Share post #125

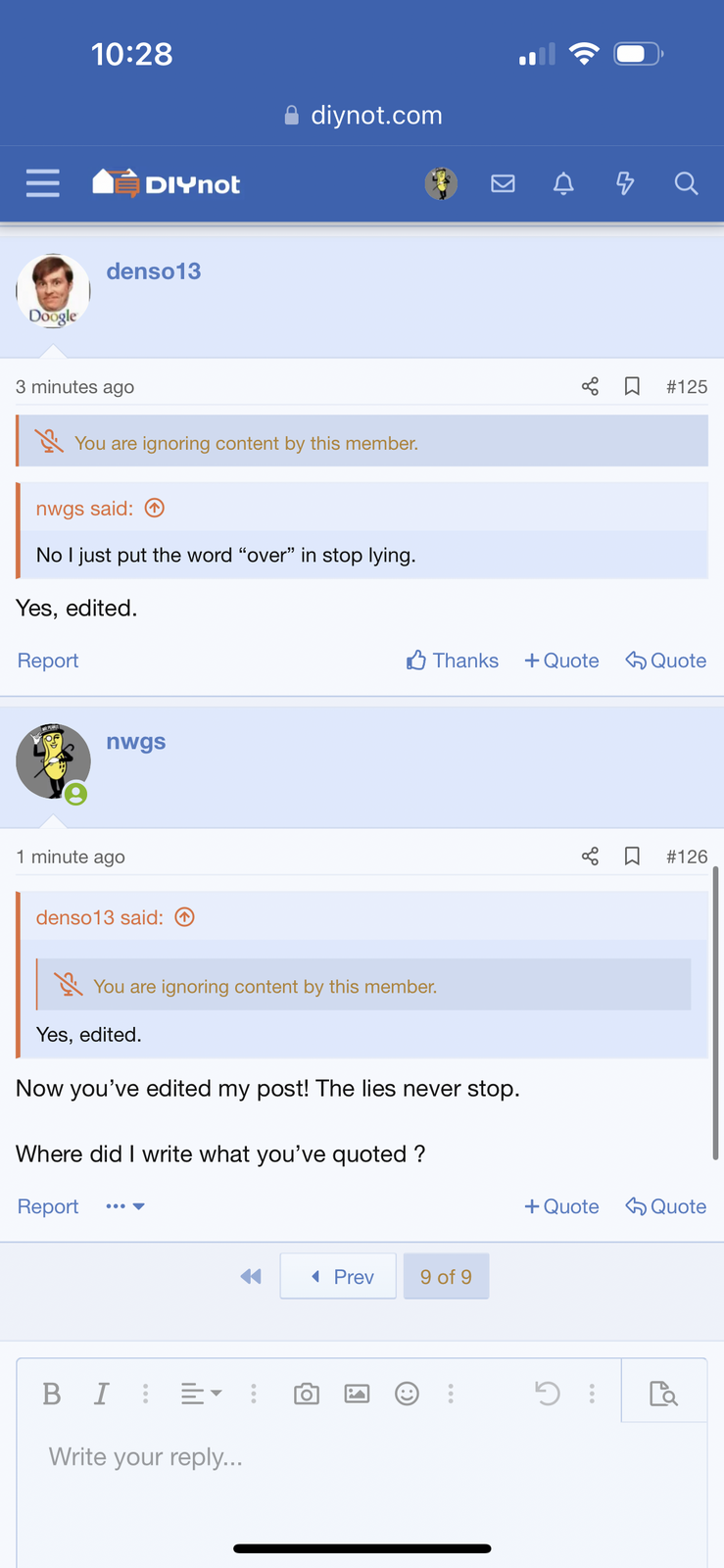click(590, 386)
